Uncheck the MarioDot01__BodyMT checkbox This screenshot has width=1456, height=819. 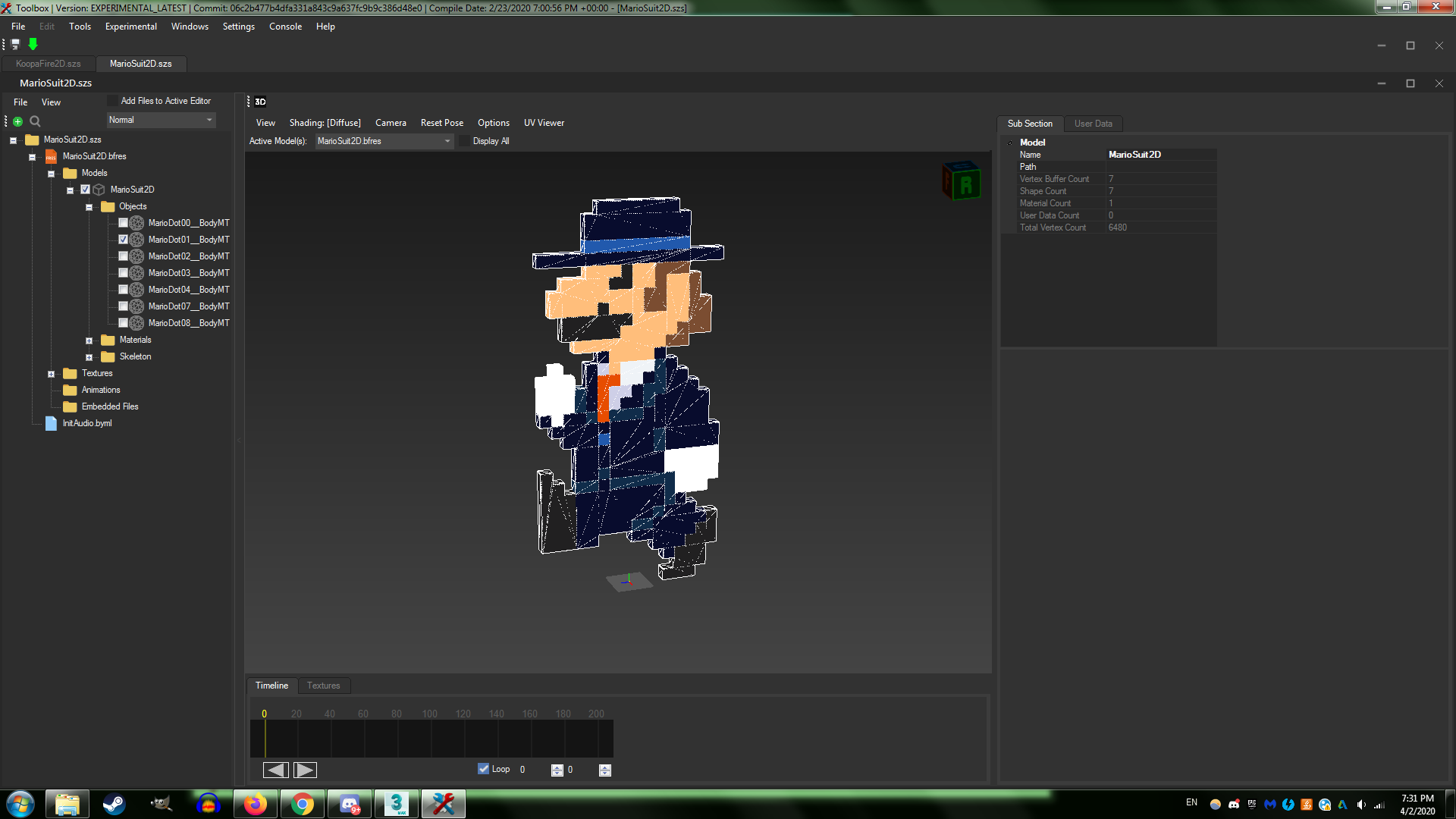click(123, 240)
